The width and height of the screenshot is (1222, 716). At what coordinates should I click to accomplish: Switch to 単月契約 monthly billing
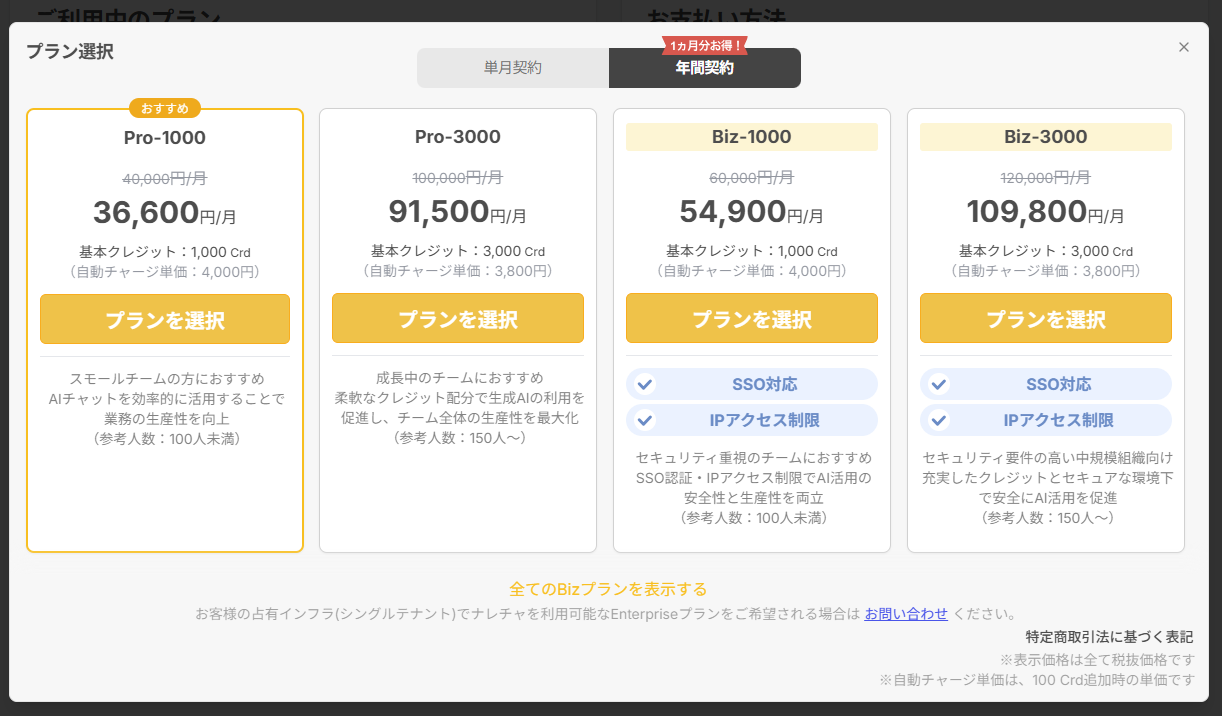point(513,68)
